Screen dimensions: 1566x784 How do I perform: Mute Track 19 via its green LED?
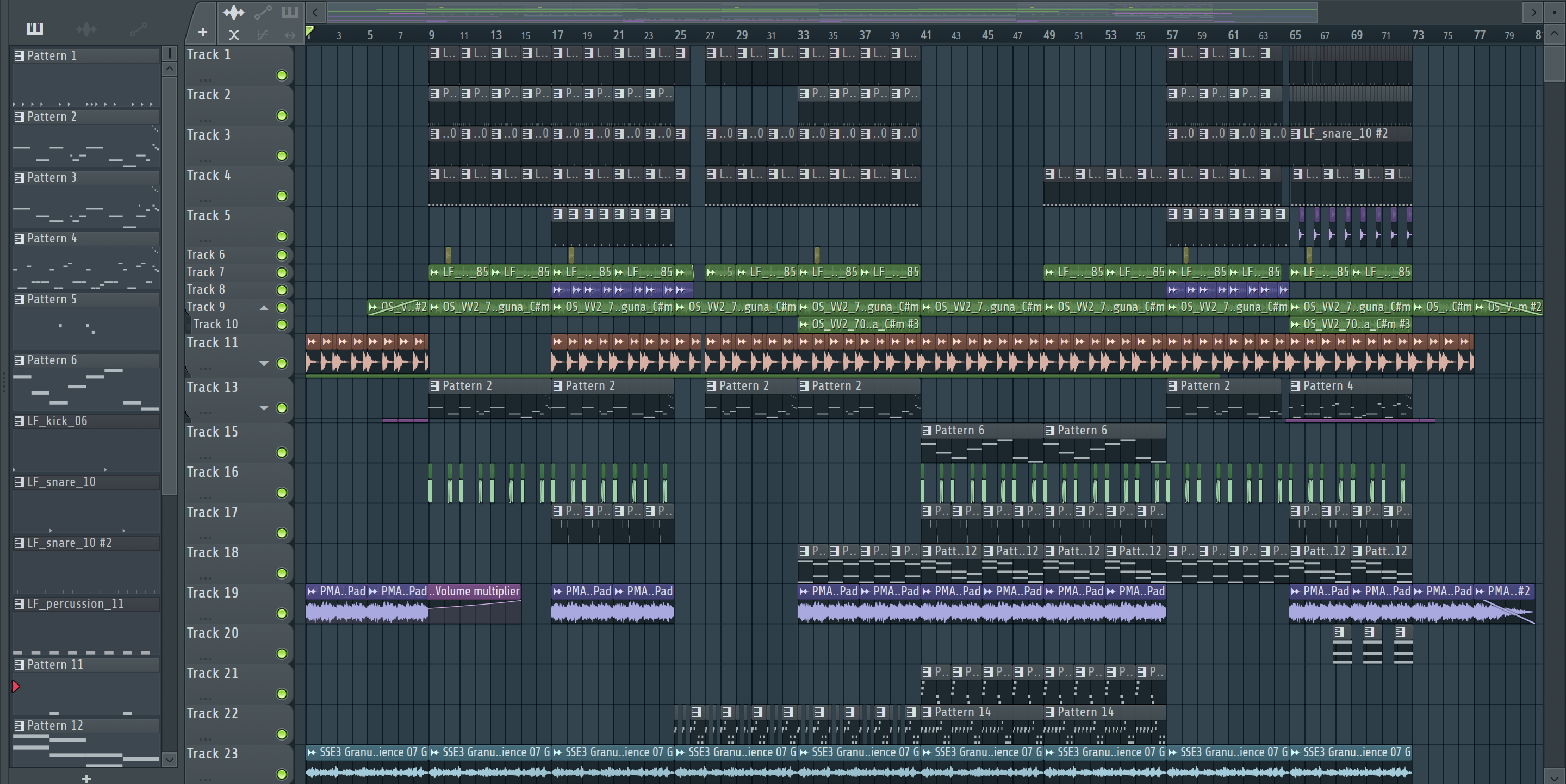[282, 613]
